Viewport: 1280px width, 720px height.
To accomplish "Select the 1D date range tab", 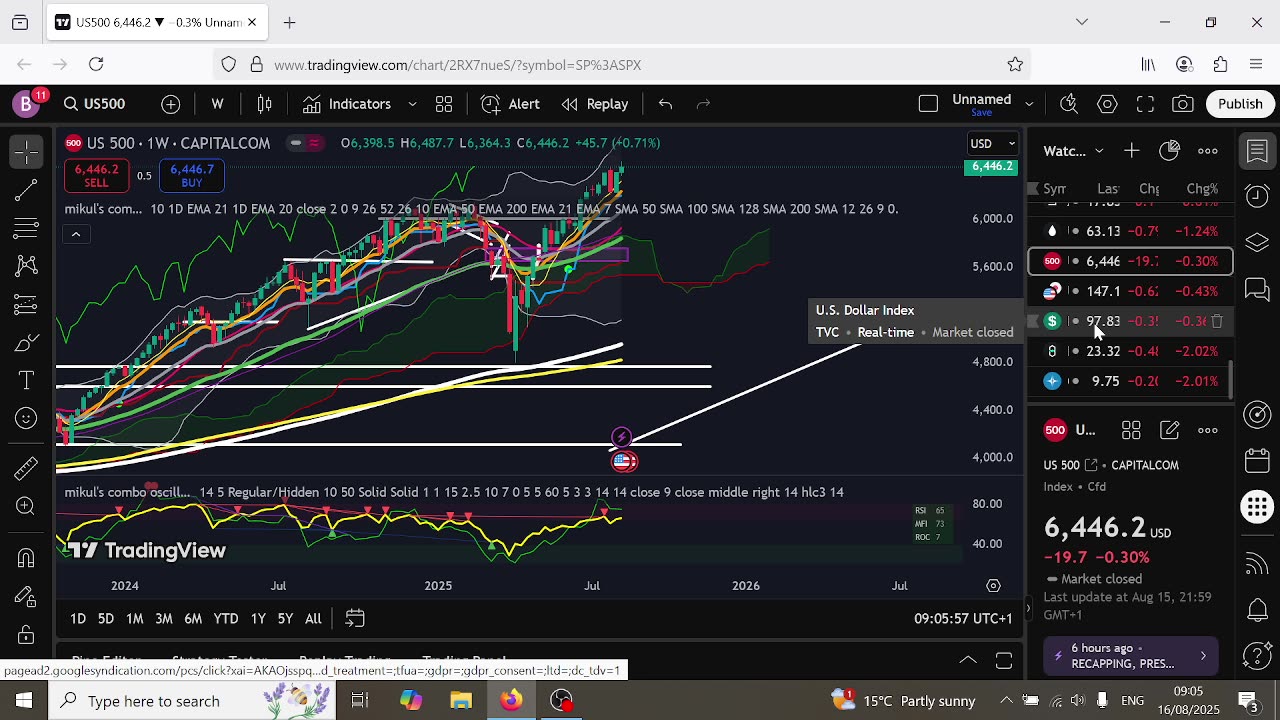I will coord(77,619).
